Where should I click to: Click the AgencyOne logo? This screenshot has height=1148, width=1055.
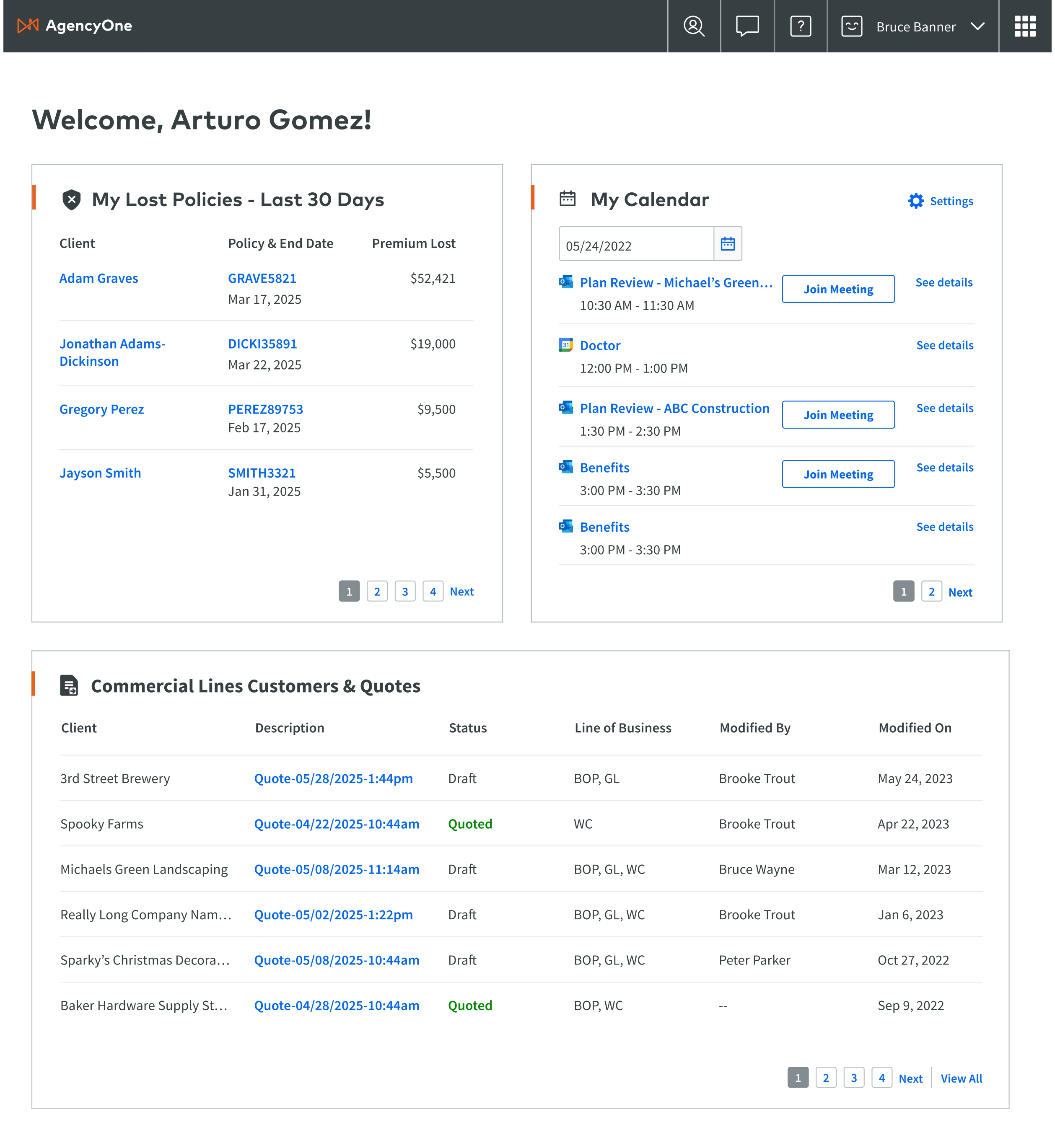pyautogui.click(x=75, y=26)
